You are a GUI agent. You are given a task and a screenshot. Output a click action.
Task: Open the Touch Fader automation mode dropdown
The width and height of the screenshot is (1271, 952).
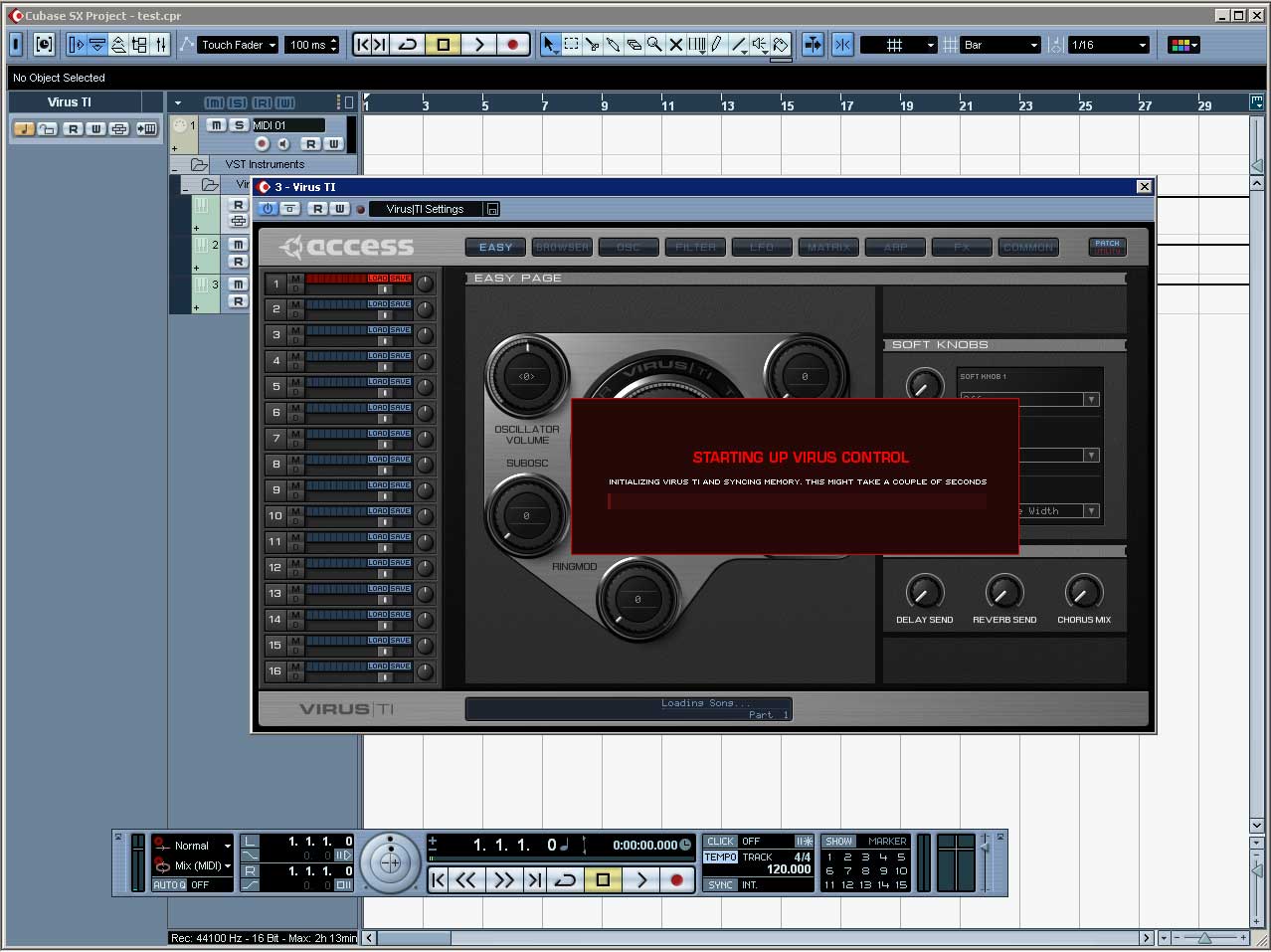[238, 45]
